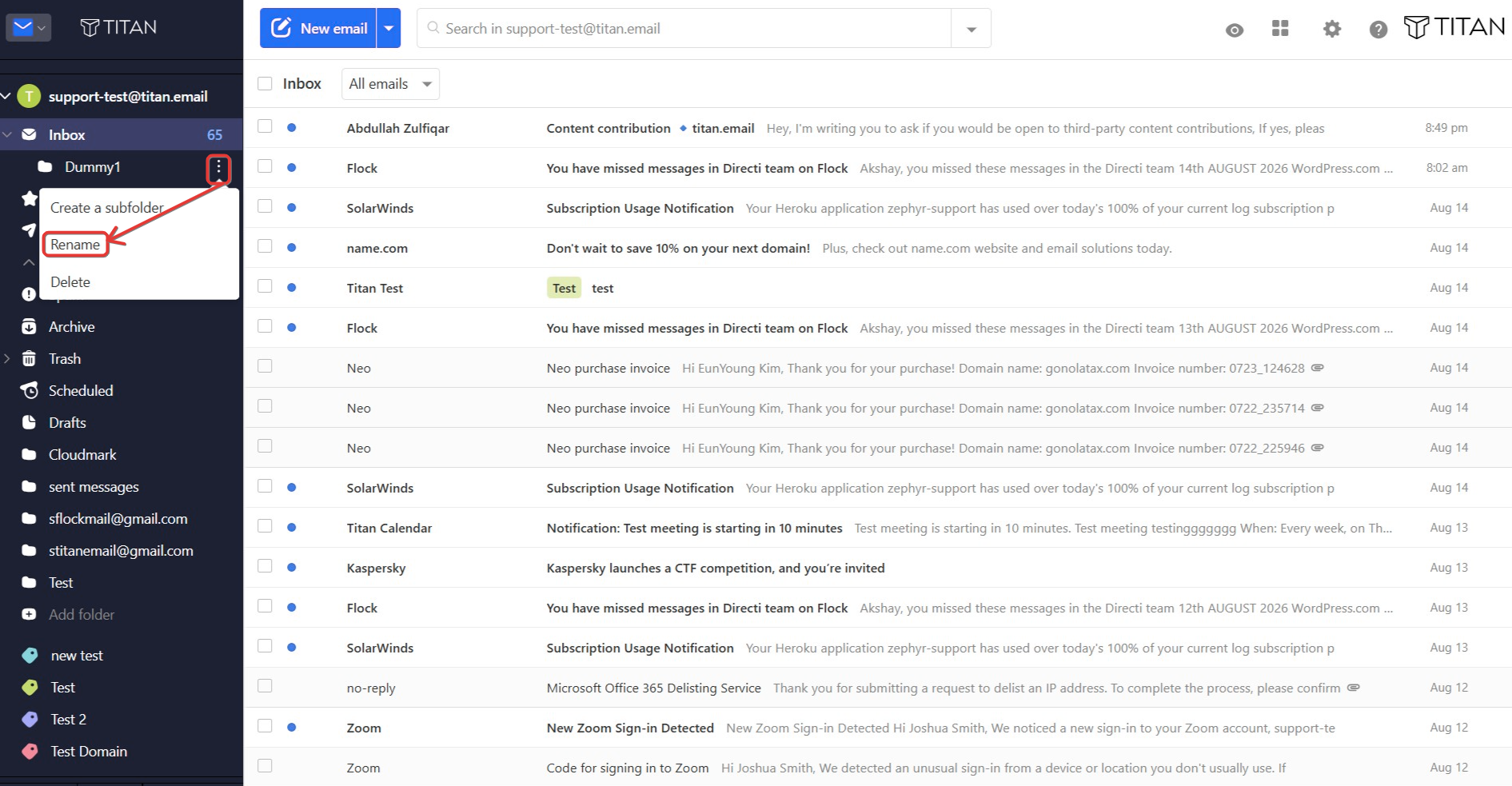Tick the no-reply email checkbox

point(265,686)
